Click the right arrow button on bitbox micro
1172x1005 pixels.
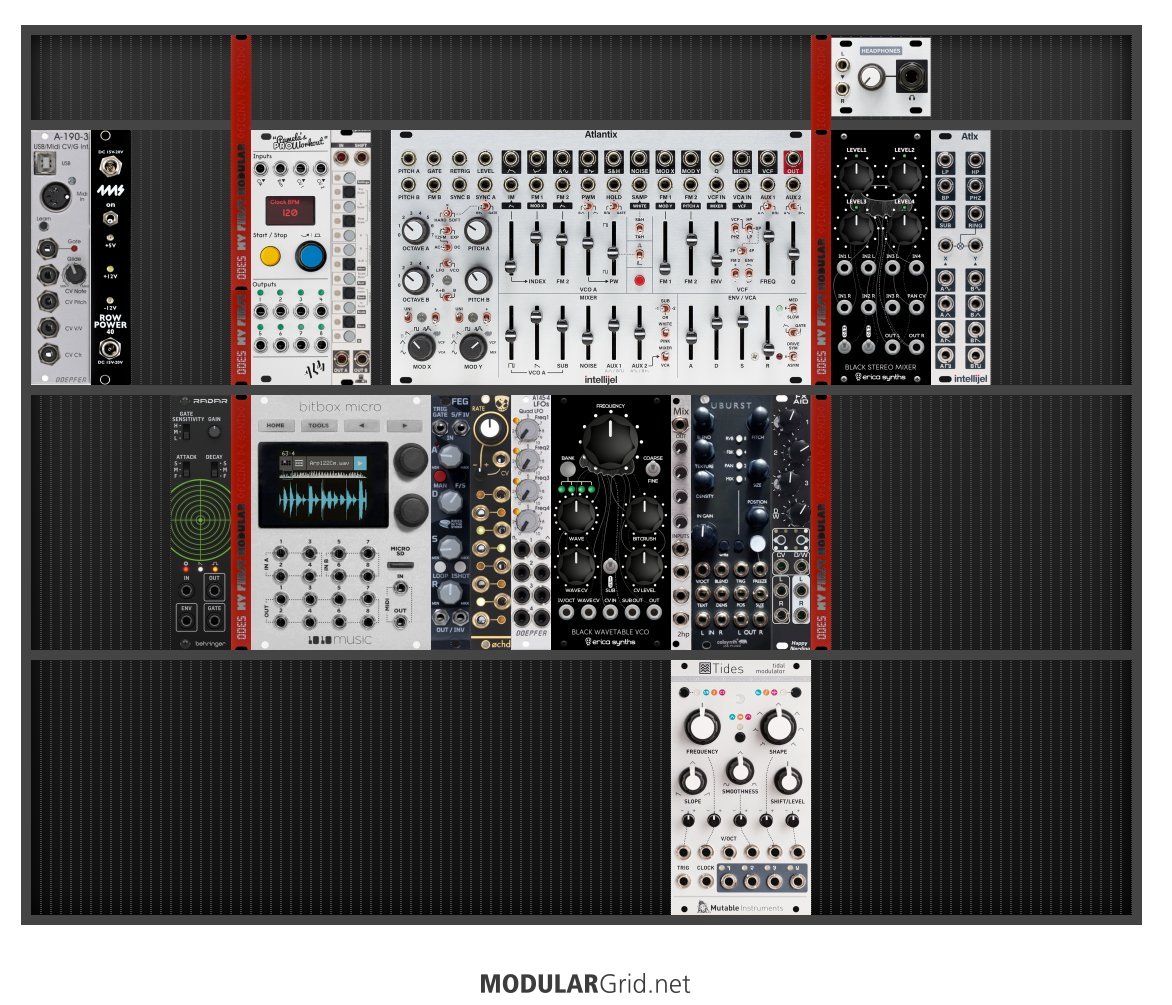pyautogui.click(x=404, y=425)
